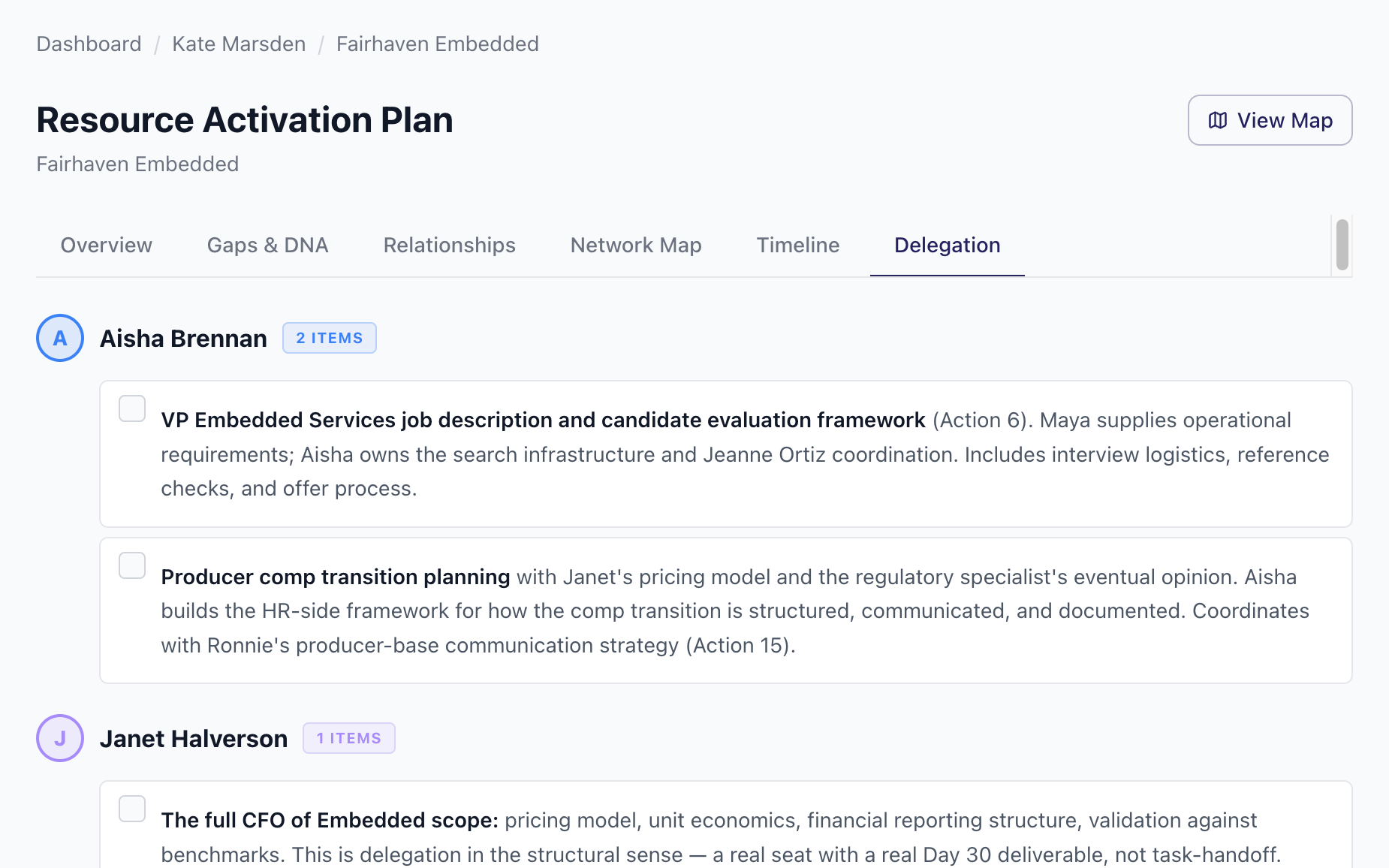Viewport: 1389px width, 868px height.
Task: Click the Fairhaven Embedded breadcrumb
Action: tap(438, 44)
